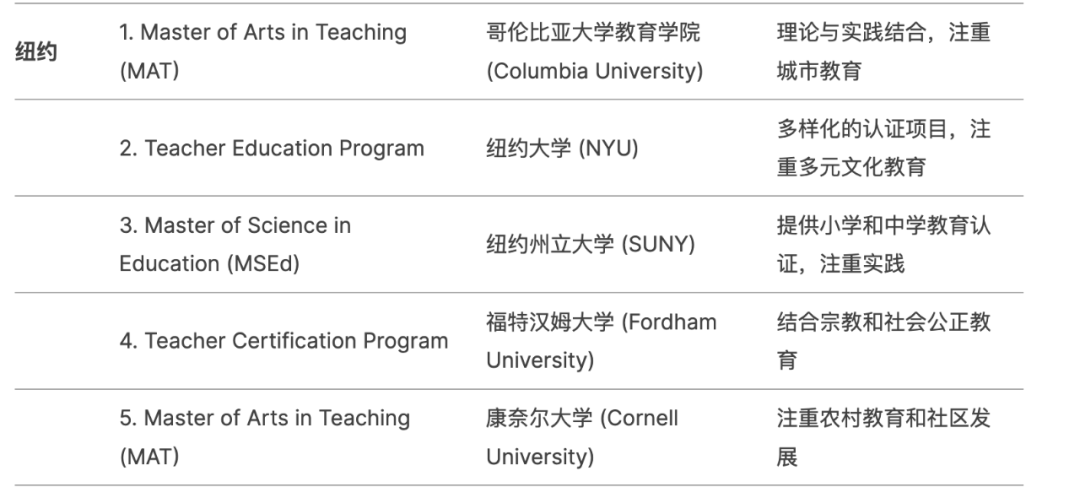The height and width of the screenshot is (487, 1080).
Task: Select the 注重实践 text in the SUNY row
Action: 862,264
